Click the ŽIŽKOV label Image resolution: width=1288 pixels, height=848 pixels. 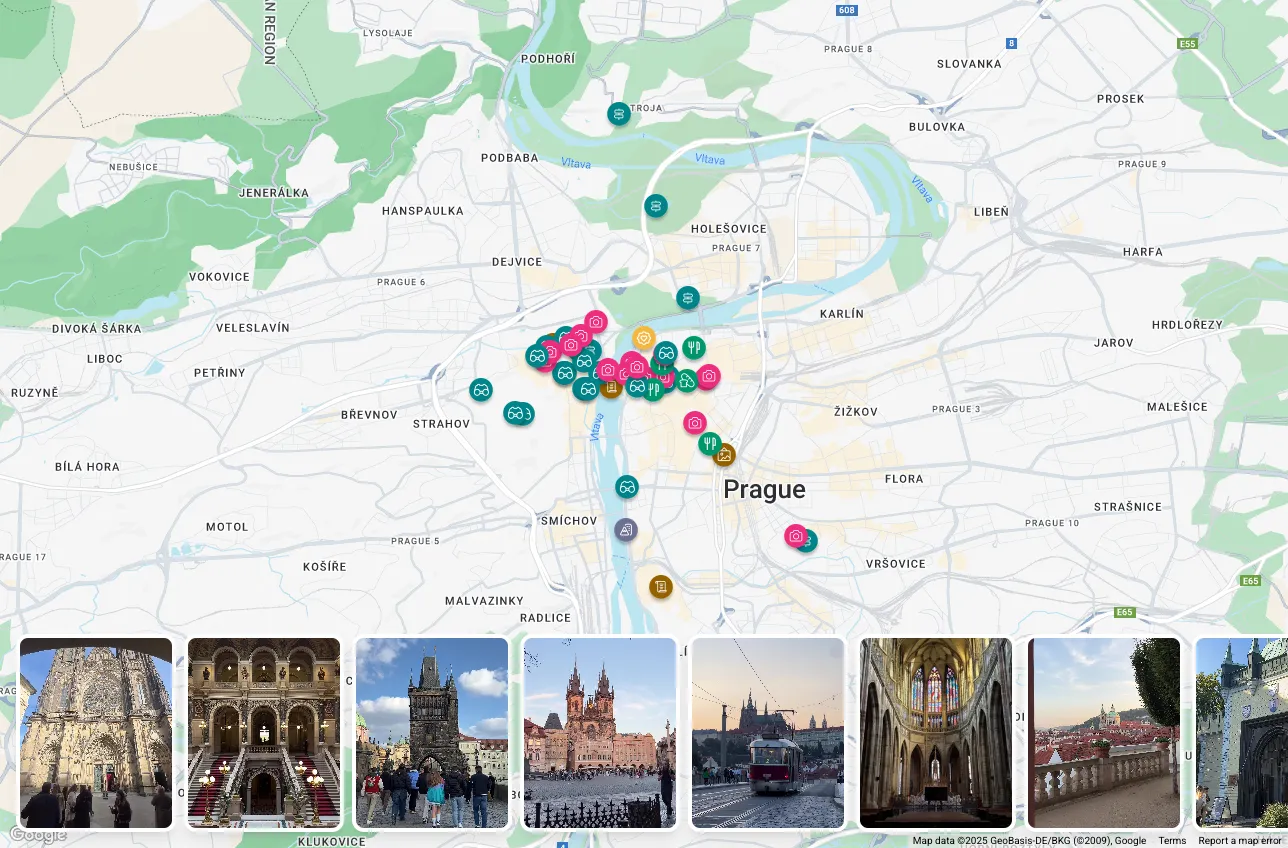856,412
